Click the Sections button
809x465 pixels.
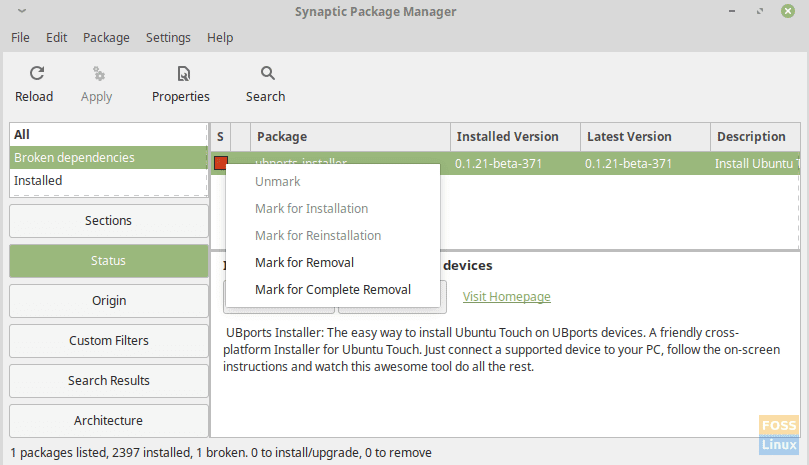coord(108,221)
